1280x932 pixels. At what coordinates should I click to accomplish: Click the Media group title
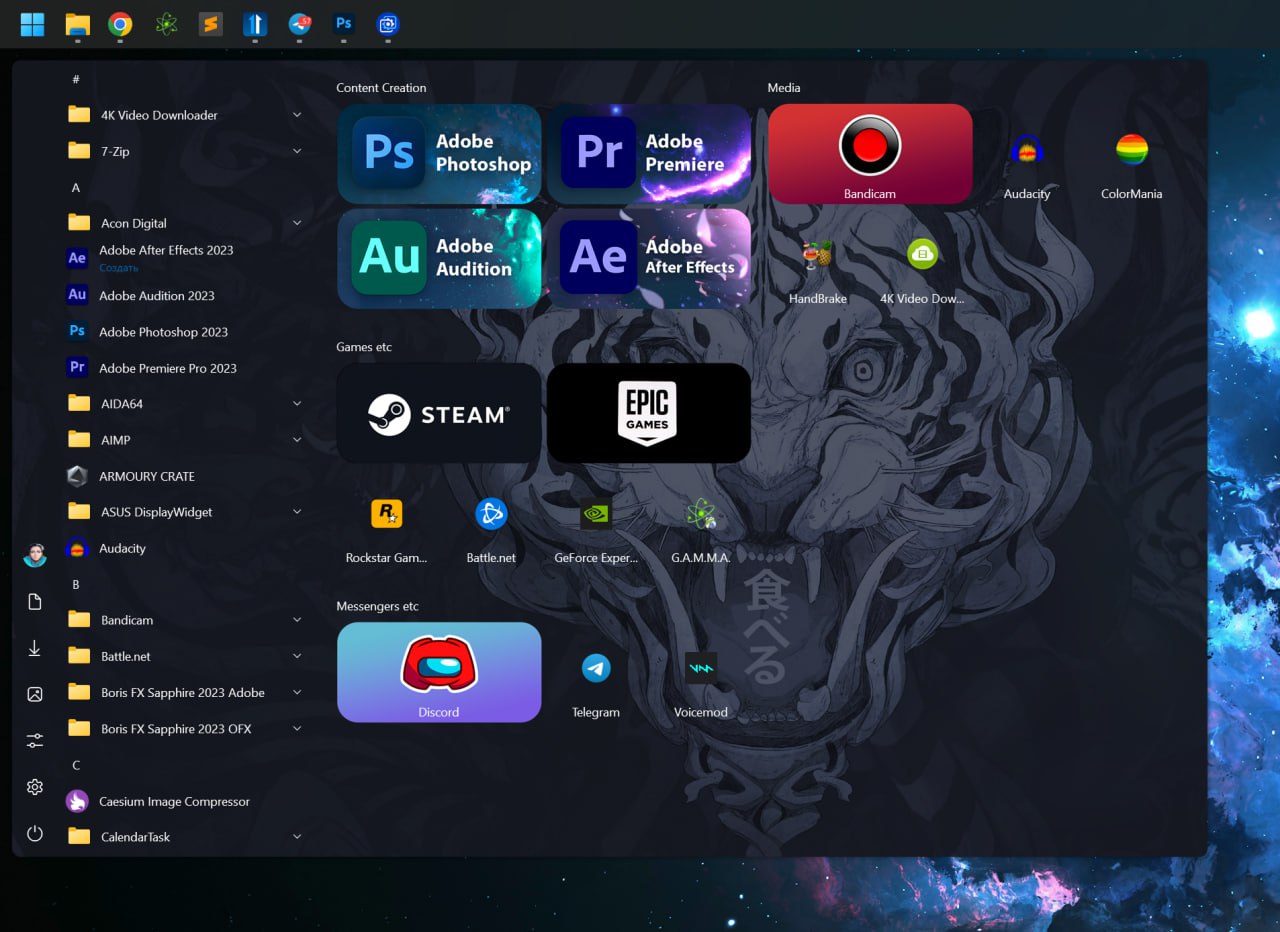pyautogui.click(x=784, y=88)
